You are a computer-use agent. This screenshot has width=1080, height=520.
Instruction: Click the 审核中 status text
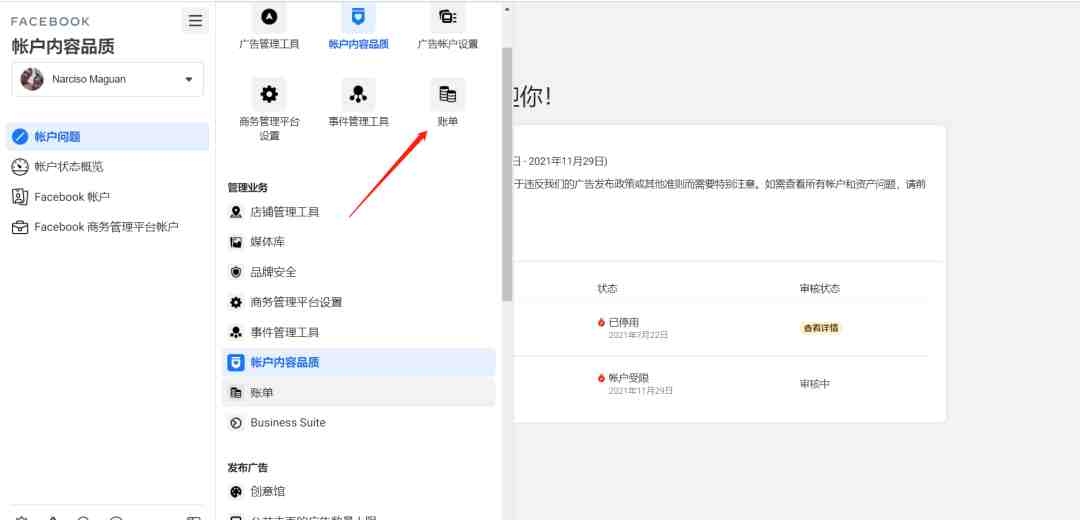pos(815,384)
